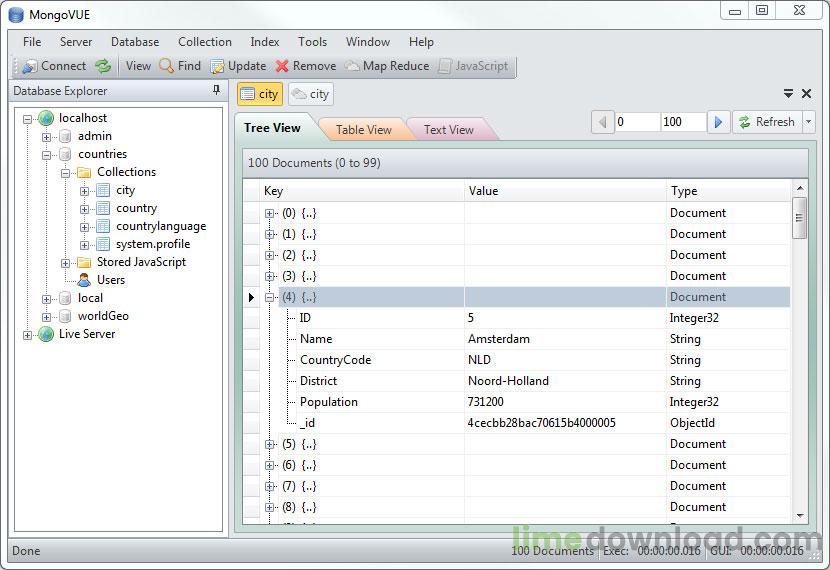Click the Key column header

point(362,191)
